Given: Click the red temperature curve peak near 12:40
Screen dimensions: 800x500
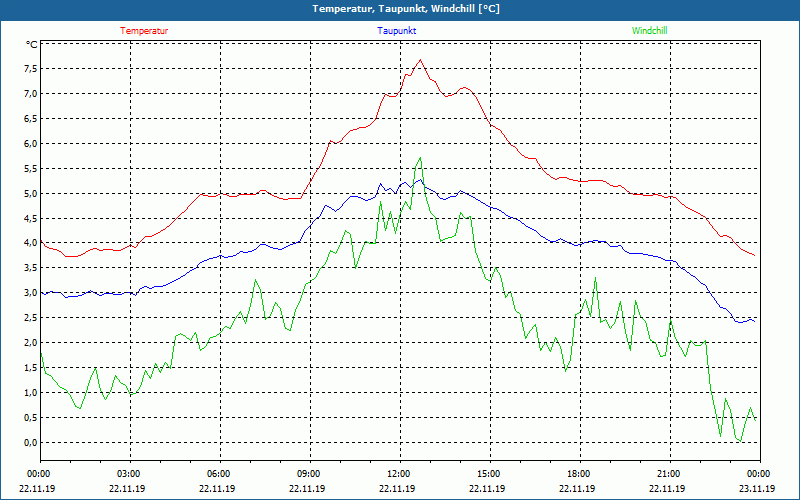Looking at the screenshot, I should pos(420,60).
